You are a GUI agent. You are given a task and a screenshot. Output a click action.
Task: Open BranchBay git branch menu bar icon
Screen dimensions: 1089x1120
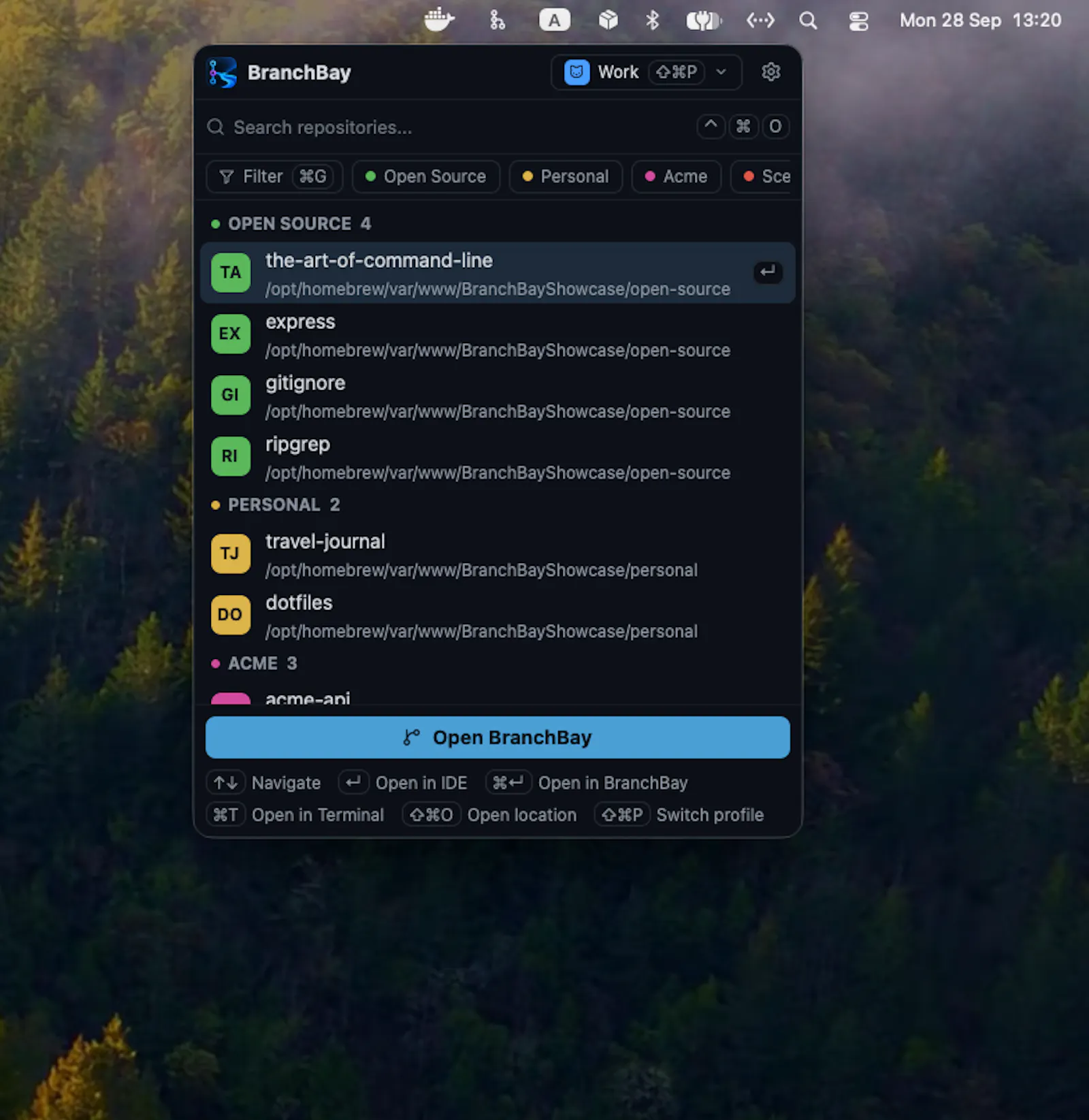coord(498,20)
